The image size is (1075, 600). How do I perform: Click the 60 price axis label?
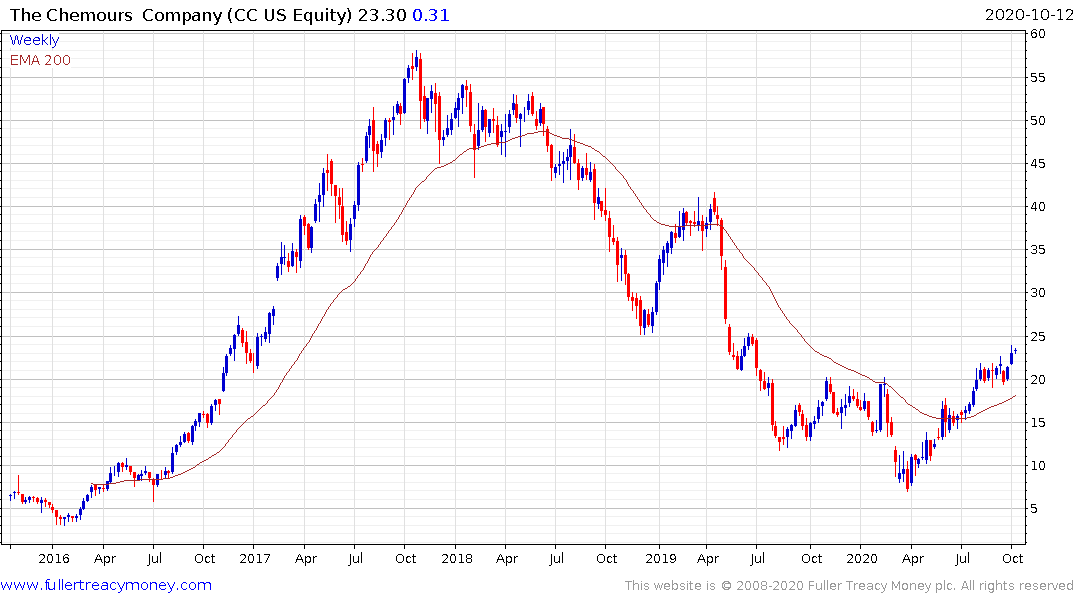click(1038, 34)
